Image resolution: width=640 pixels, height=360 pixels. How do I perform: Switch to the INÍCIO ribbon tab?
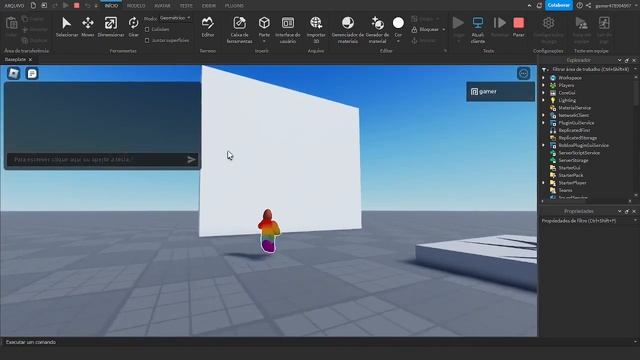(x=111, y=6)
